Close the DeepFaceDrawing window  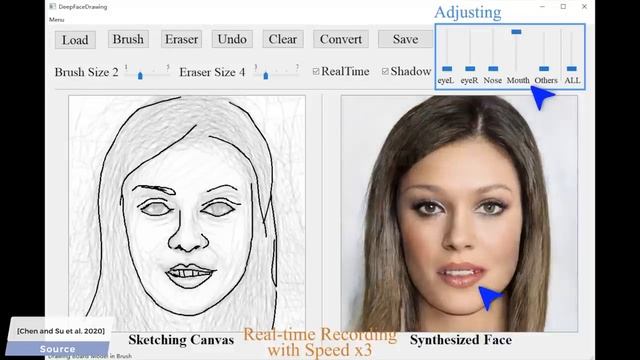[584, 7]
